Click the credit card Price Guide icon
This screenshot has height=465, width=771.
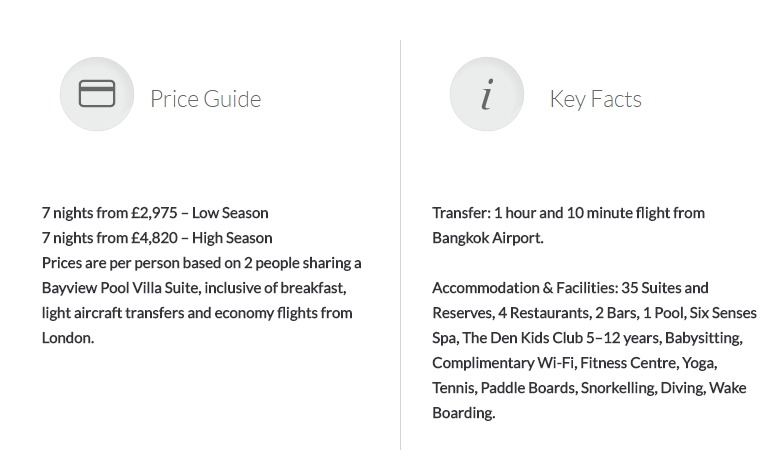[97, 94]
